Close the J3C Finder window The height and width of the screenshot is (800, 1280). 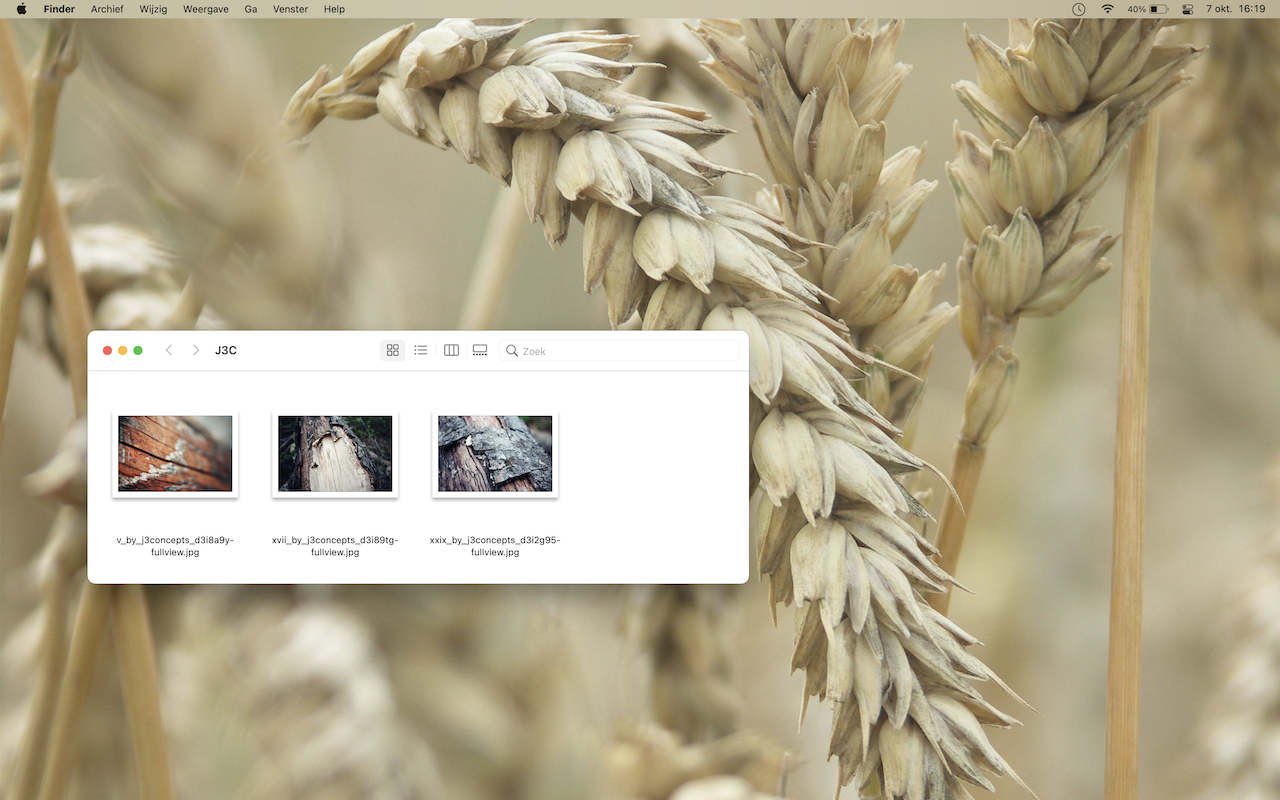click(107, 350)
